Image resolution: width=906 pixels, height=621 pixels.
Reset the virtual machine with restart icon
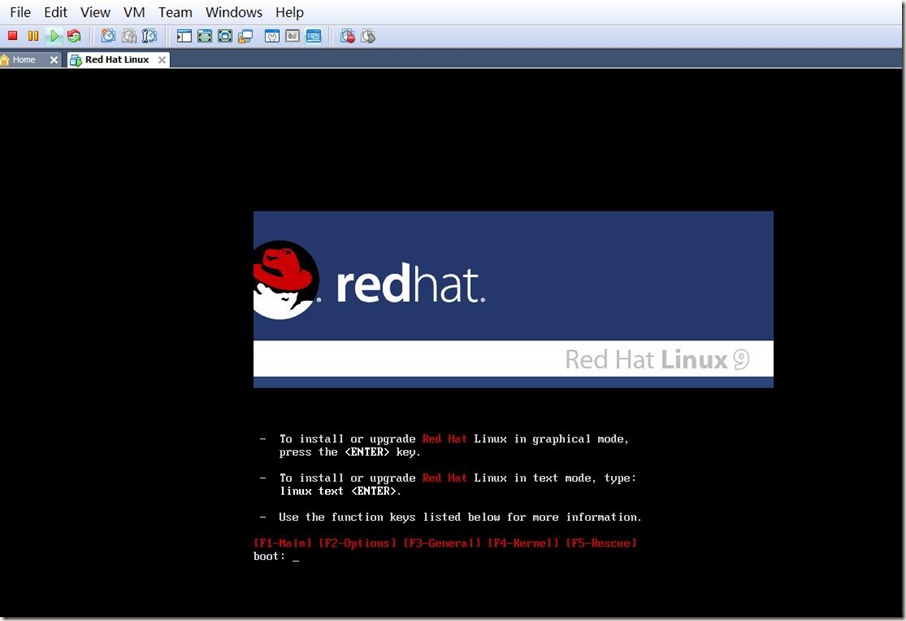coord(74,36)
